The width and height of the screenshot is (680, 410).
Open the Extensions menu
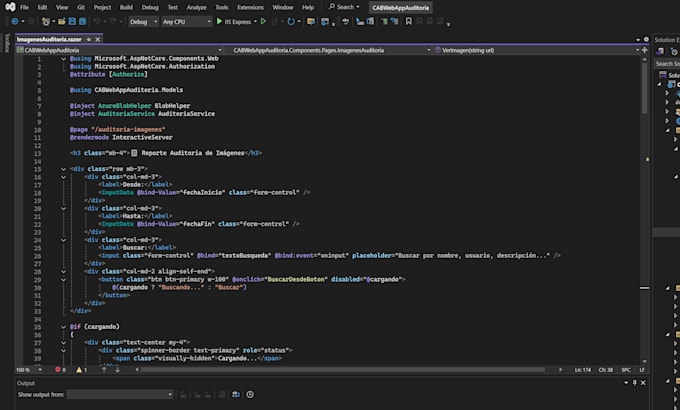250,7
